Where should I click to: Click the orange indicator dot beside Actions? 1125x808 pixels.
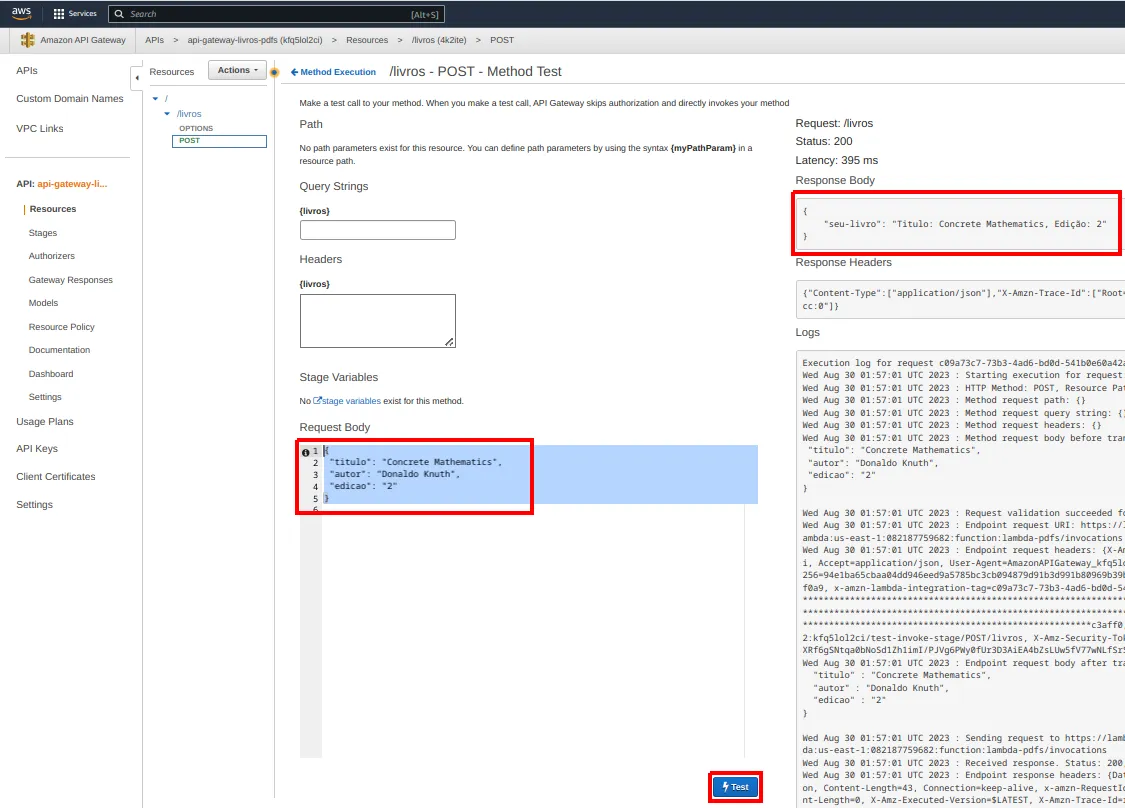(x=274, y=72)
